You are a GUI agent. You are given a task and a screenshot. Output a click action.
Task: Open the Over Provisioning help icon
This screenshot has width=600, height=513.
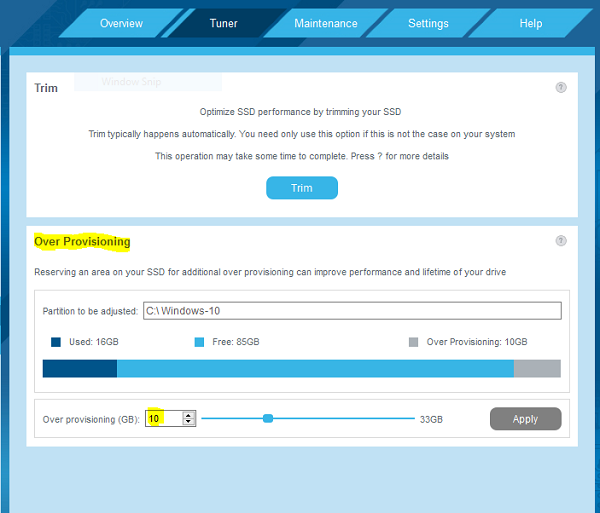(x=561, y=241)
